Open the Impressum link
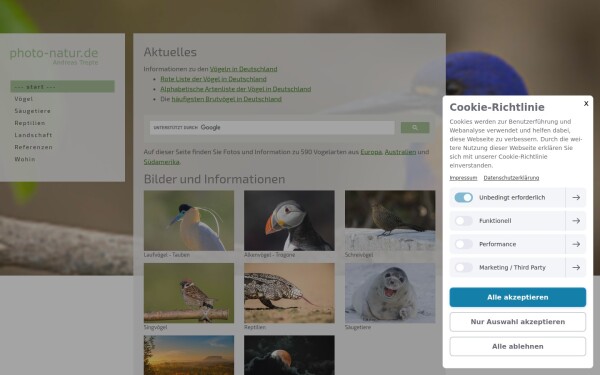 coord(463,178)
